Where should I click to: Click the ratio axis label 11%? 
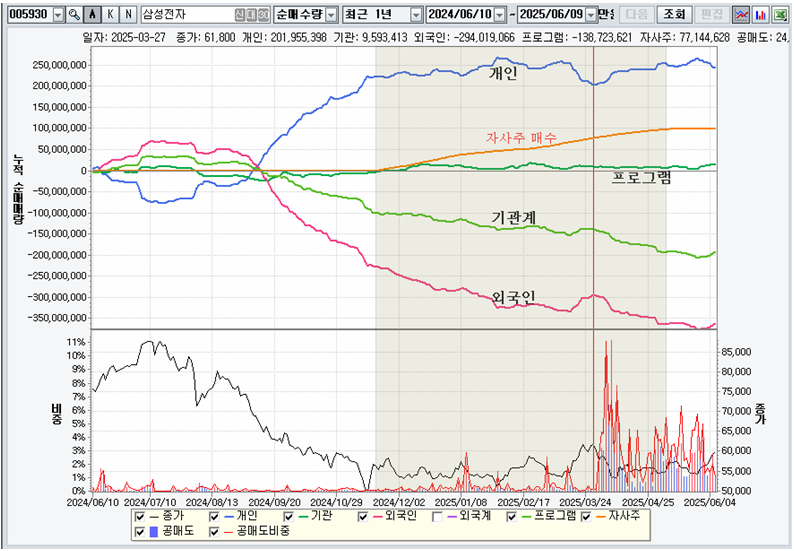(75, 342)
